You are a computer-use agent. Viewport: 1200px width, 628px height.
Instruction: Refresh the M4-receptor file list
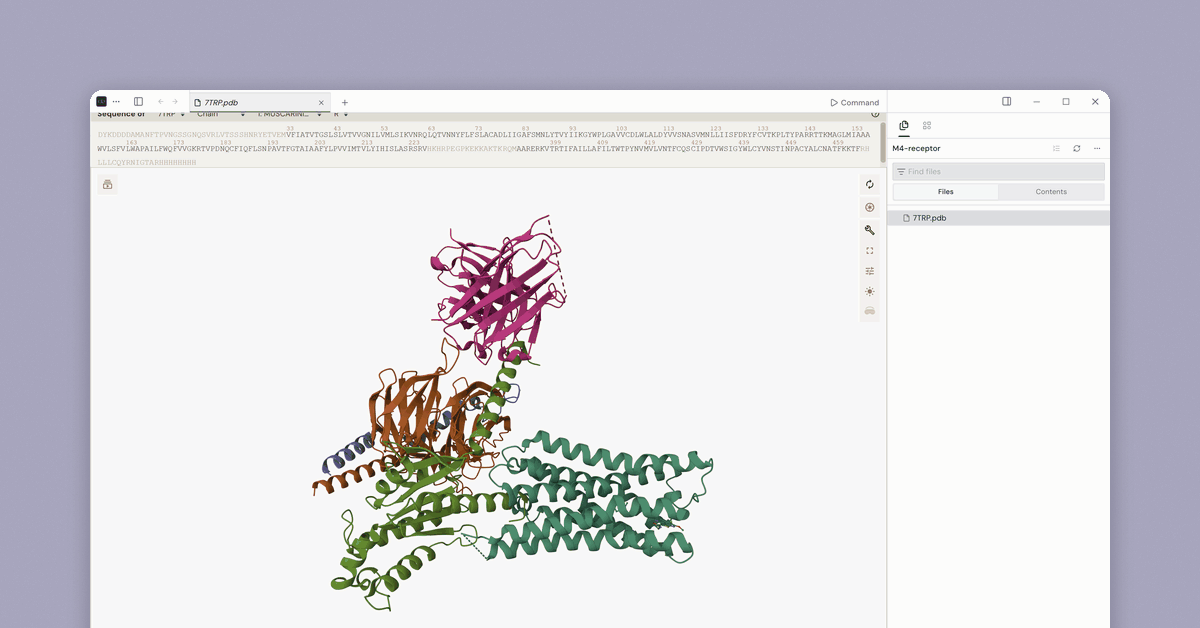1077,148
